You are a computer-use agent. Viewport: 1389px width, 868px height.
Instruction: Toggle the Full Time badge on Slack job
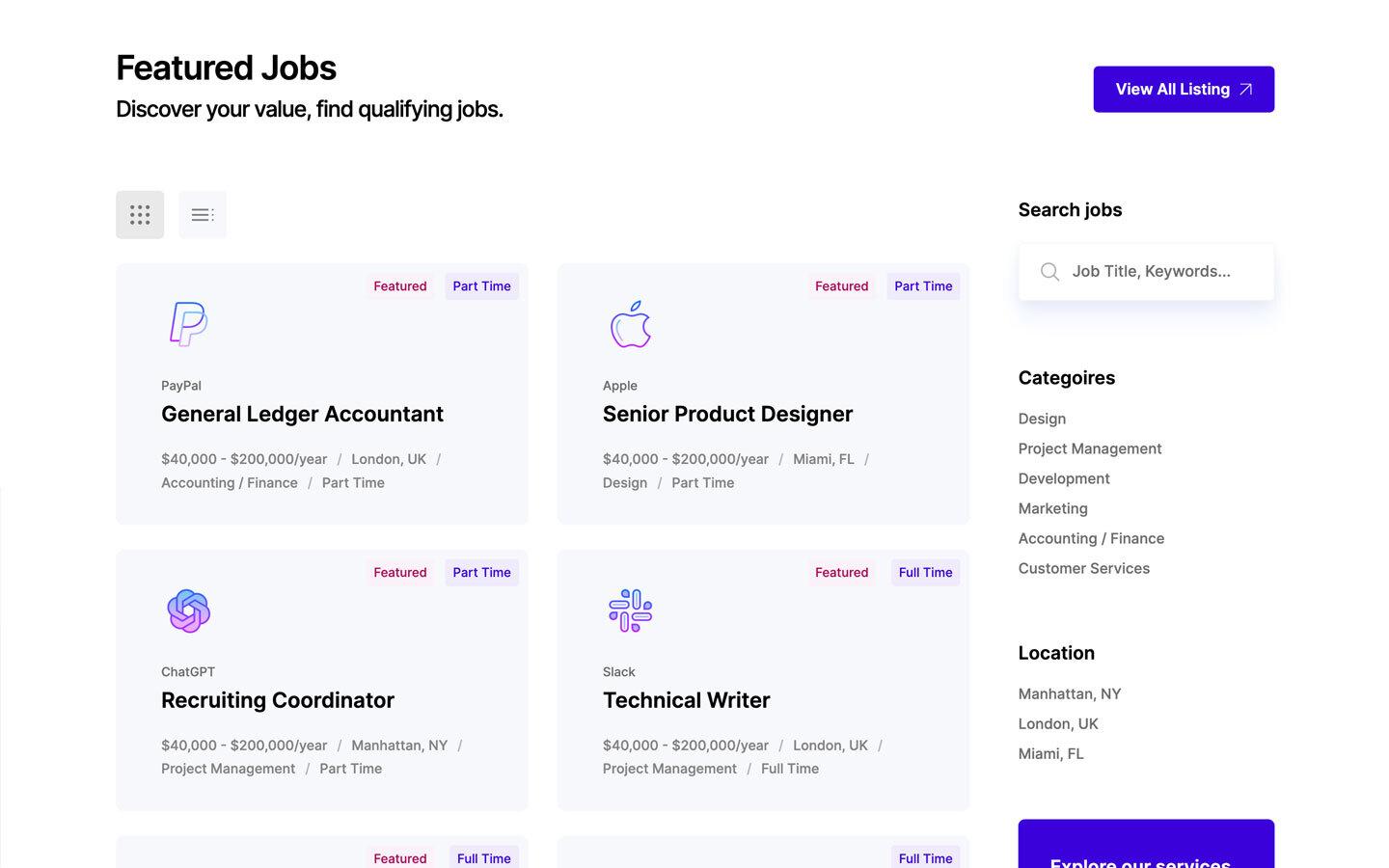click(x=925, y=572)
